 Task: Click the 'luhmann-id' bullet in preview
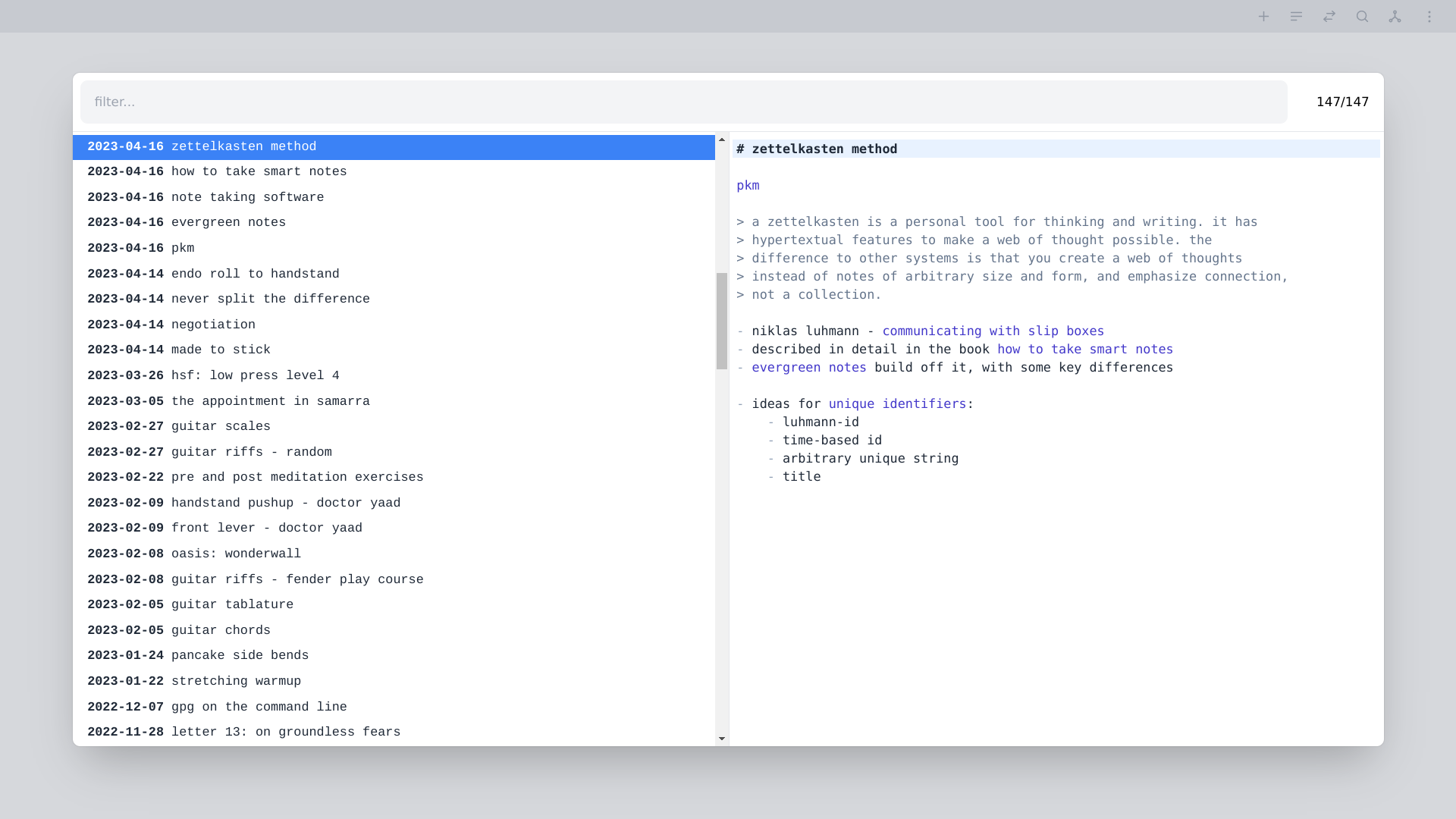(x=821, y=422)
